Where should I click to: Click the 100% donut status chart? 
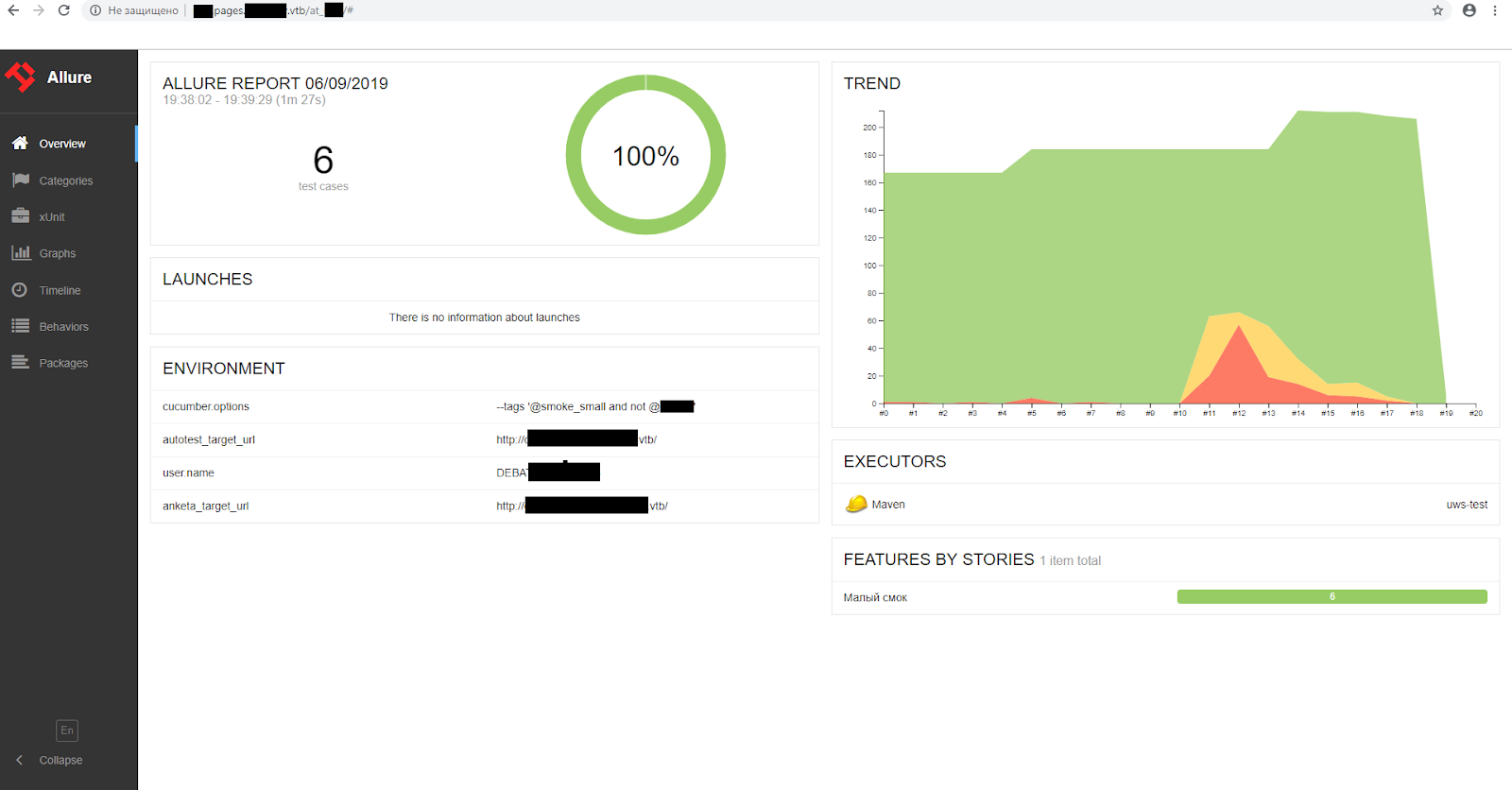pos(645,155)
